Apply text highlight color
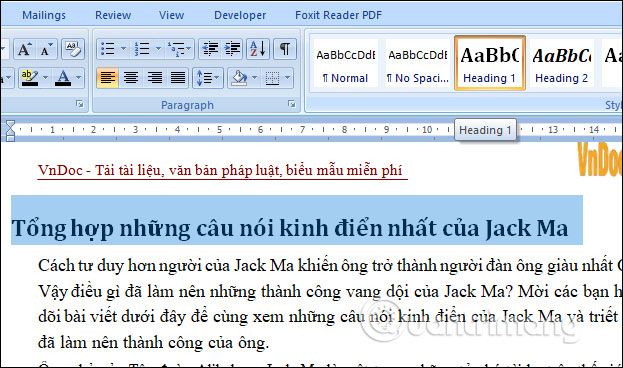Screen dimensions: 623x368 point(29,77)
